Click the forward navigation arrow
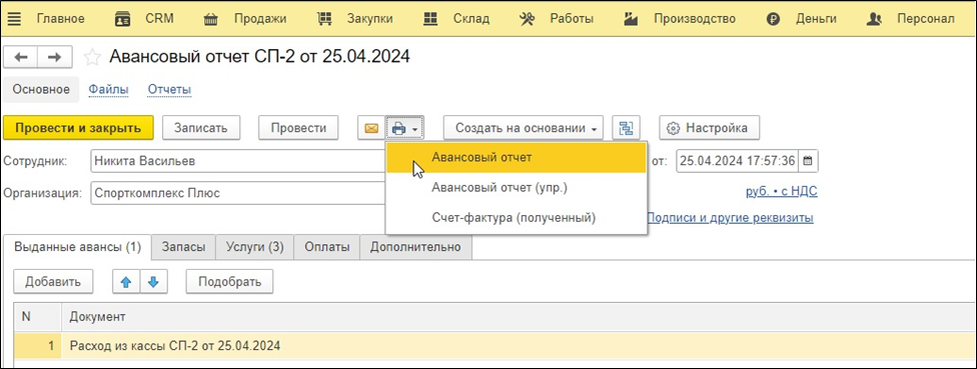 pyautogui.click(x=55, y=57)
